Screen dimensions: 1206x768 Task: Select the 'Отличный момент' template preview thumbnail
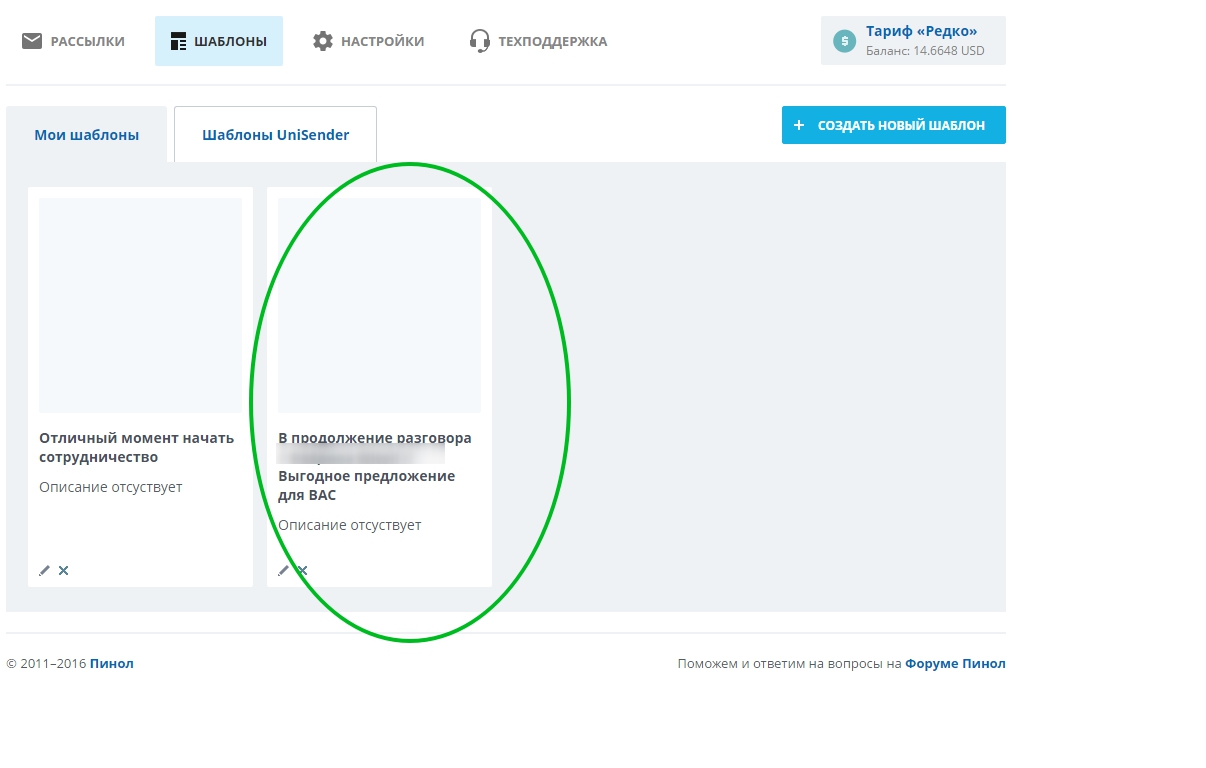(140, 305)
